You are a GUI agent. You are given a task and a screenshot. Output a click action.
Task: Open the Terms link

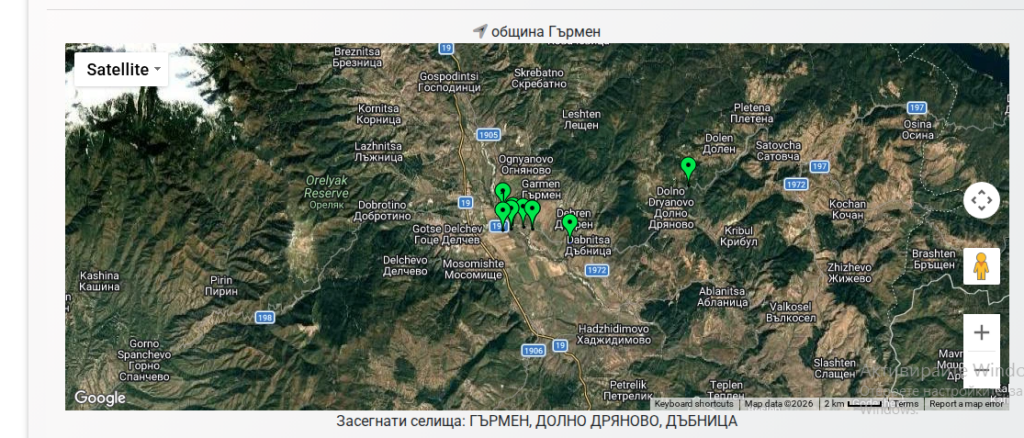(x=905, y=404)
